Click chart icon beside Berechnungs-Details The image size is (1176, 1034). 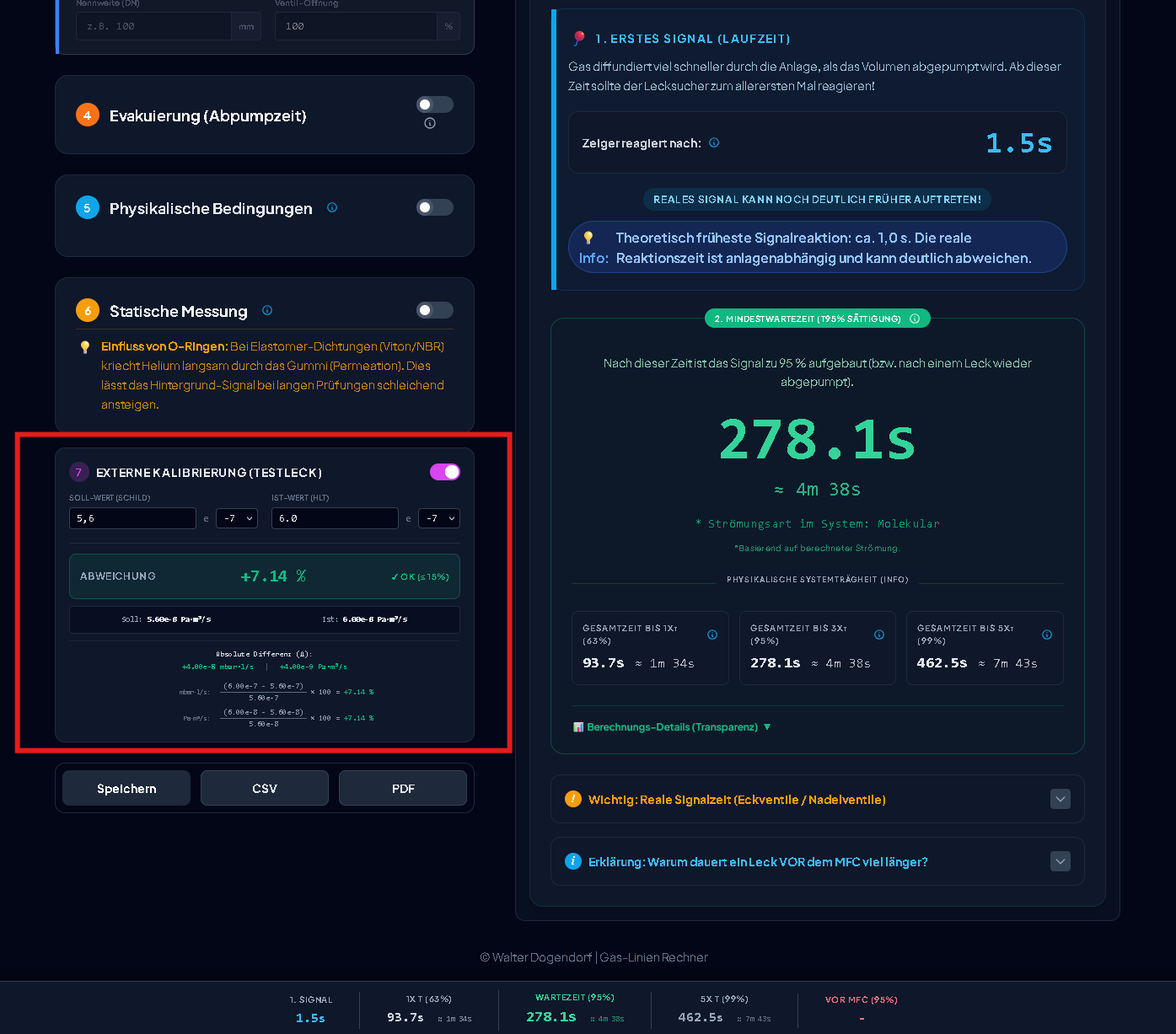[578, 727]
